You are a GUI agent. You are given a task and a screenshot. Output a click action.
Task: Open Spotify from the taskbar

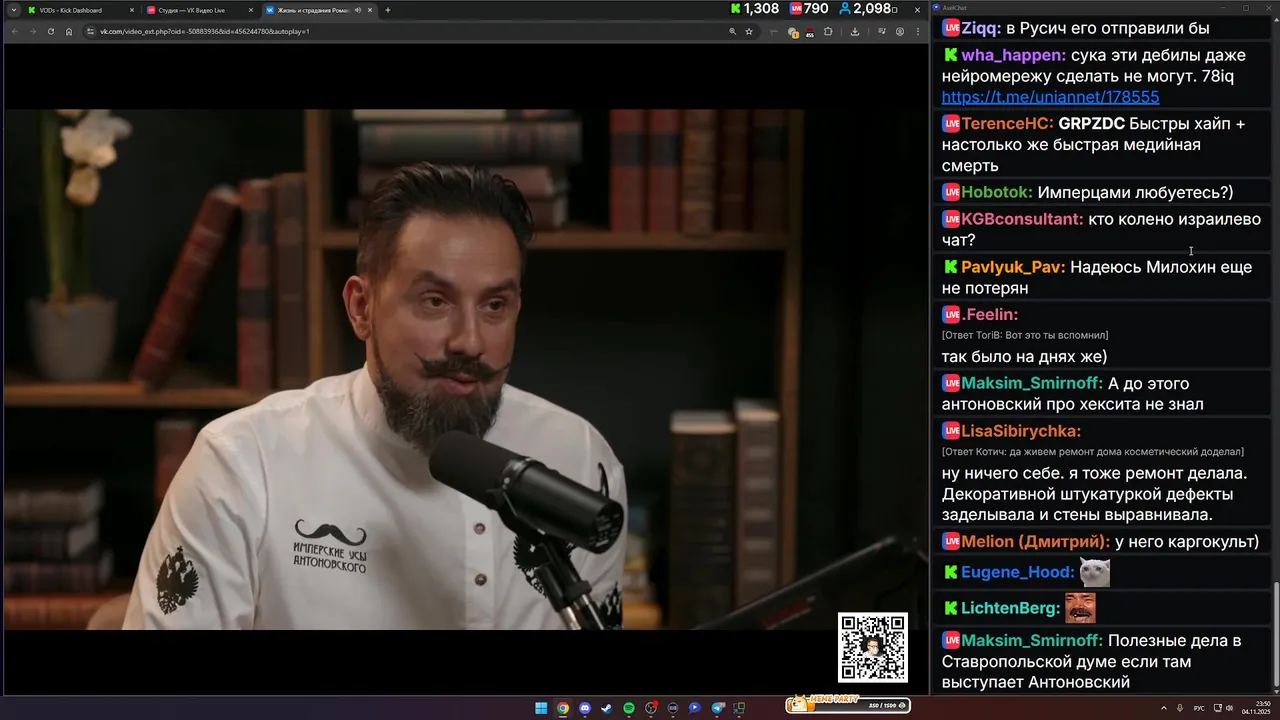point(629,708)
